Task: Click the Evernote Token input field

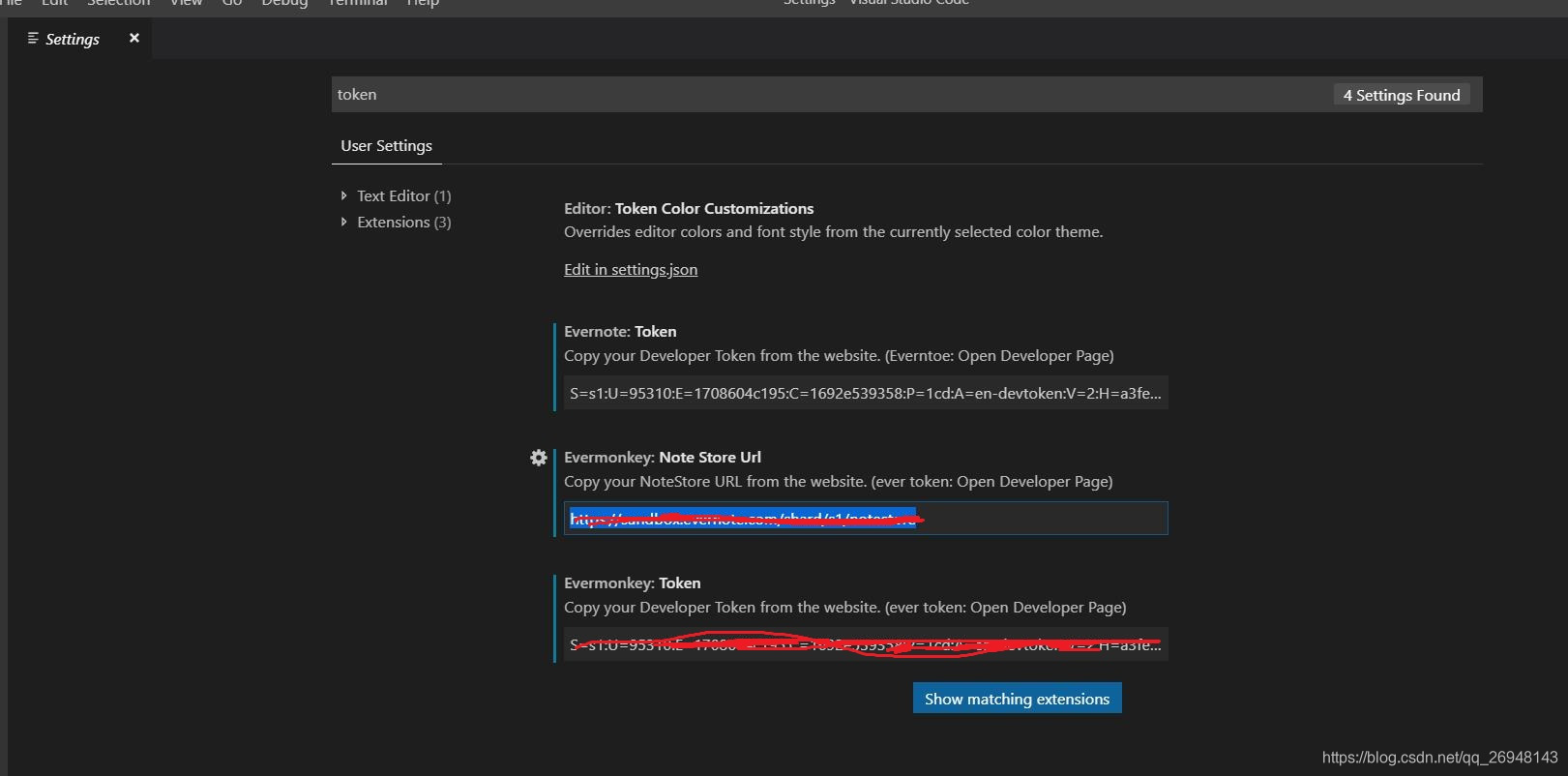Action: [x=866, y=393]
